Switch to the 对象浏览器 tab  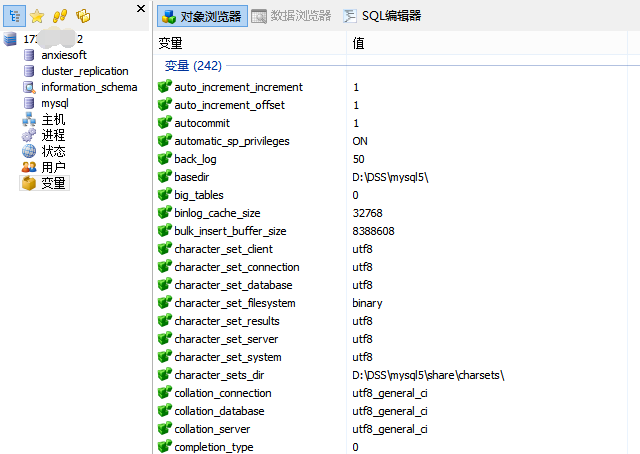click(199, 16)
